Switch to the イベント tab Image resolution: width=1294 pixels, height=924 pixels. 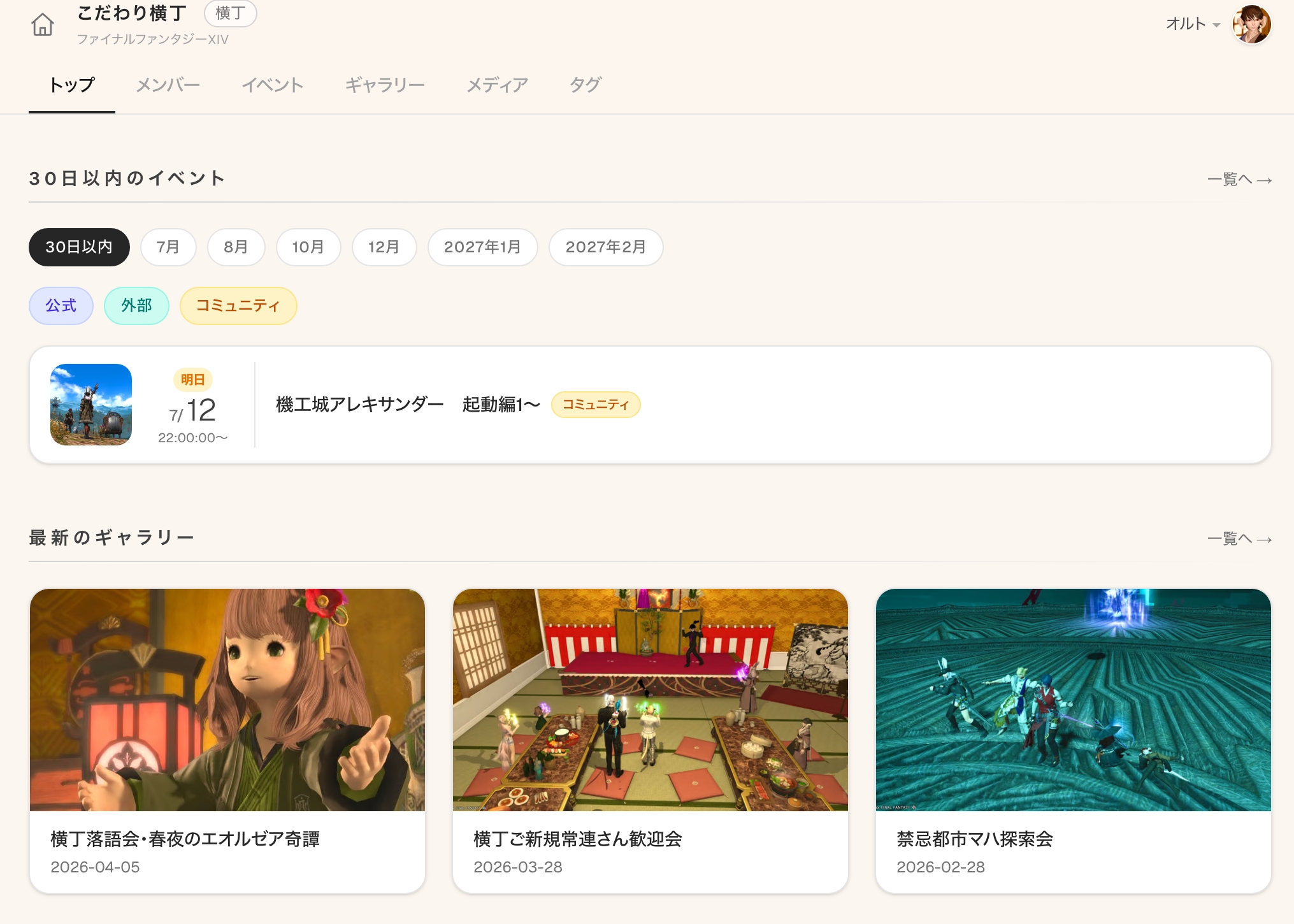pos(273,85)
